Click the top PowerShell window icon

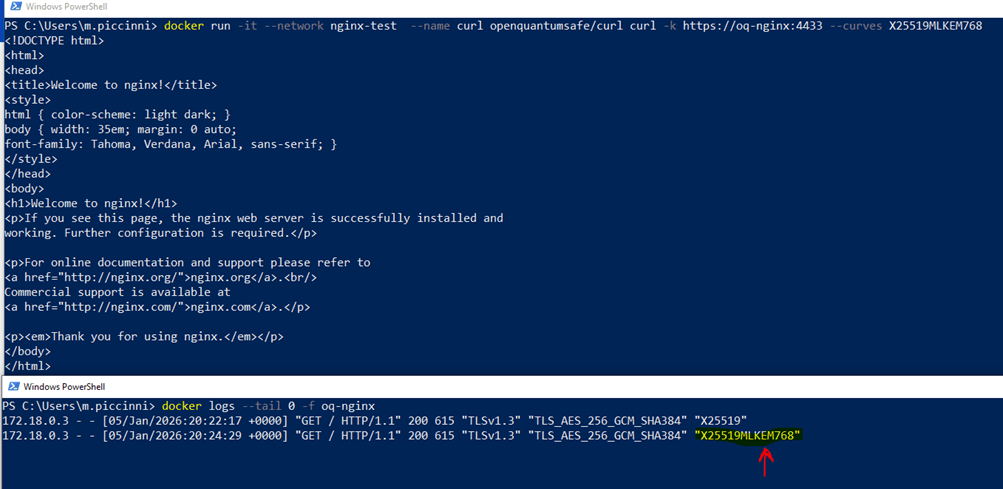(13, 7)
